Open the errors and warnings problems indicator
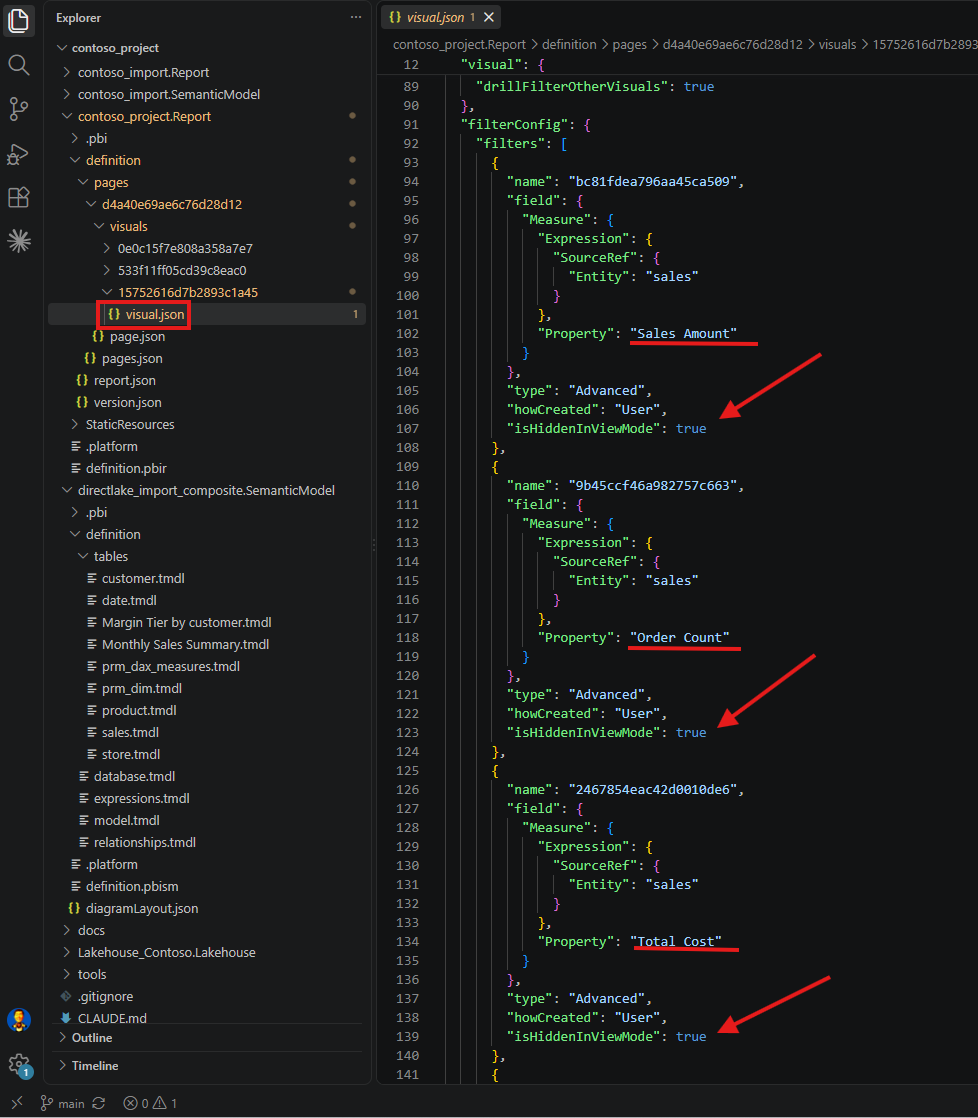 (150, 1103)
